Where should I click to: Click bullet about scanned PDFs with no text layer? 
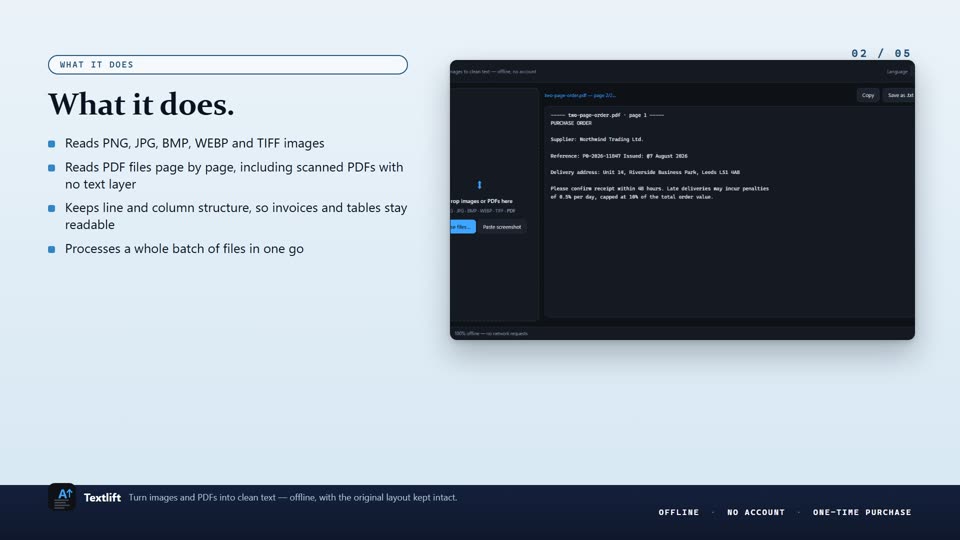pyautogui.click(x=234, y=176)
